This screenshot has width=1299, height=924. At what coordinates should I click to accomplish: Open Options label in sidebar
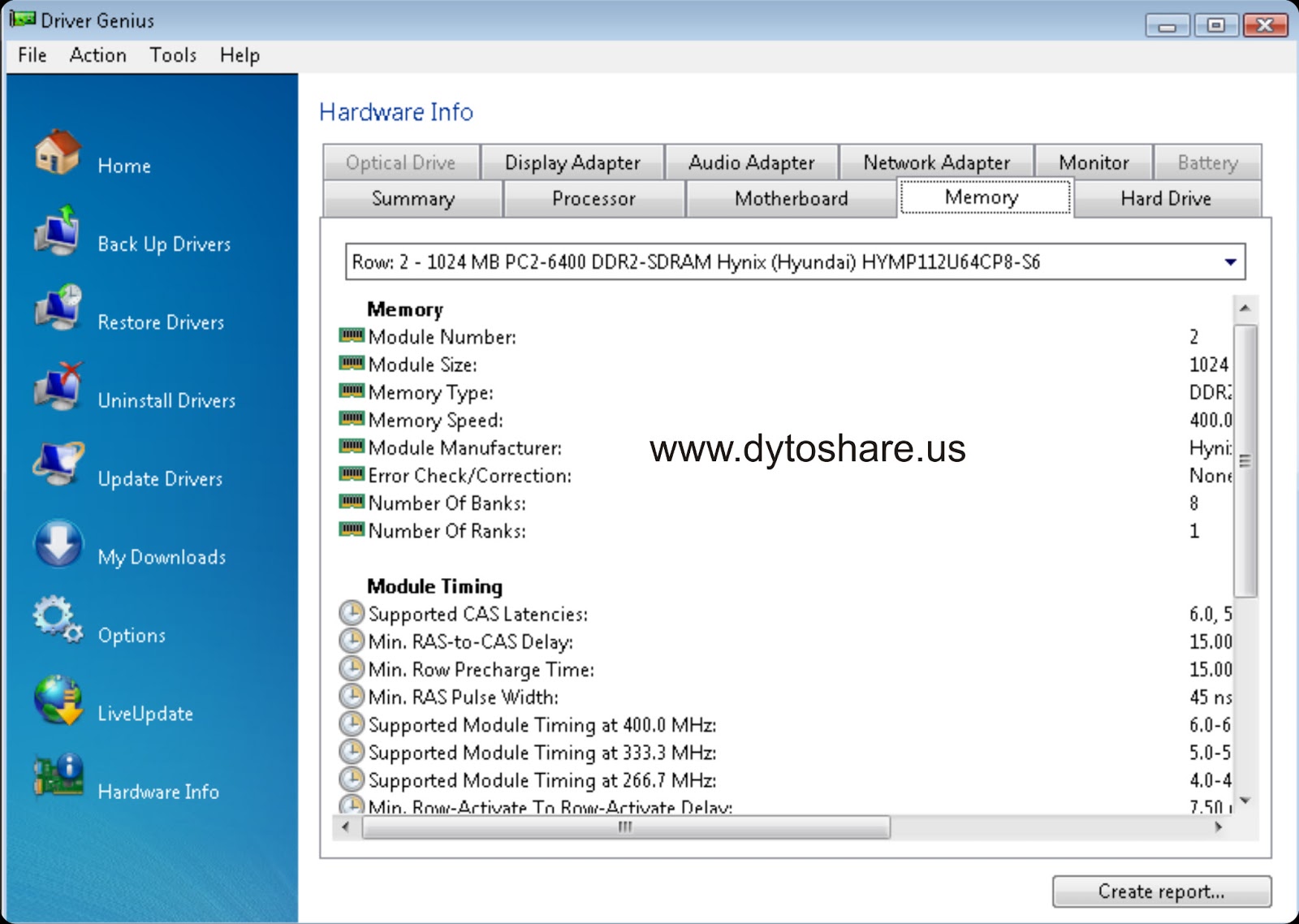[132, 635]
